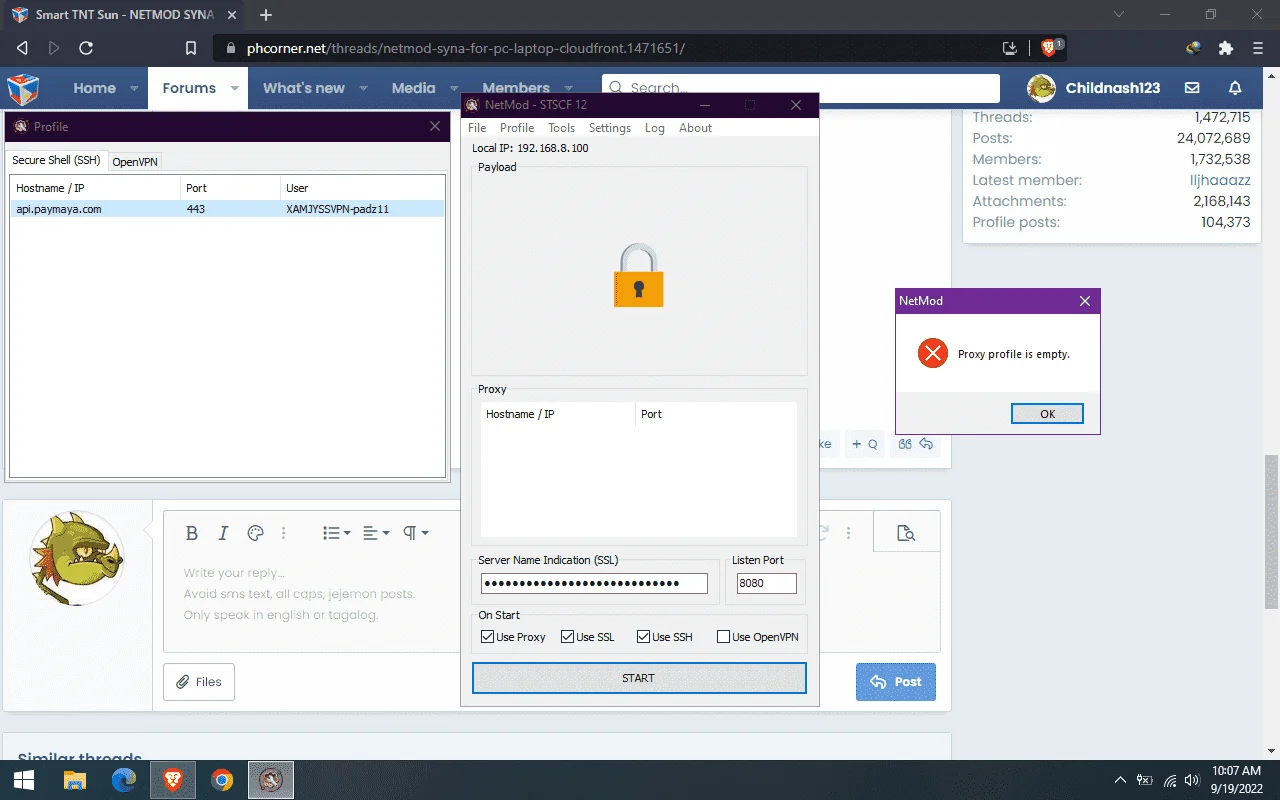Open the NetMod About menu
The height and width of the screenshot is (800, 1280).
click(695, 128)
